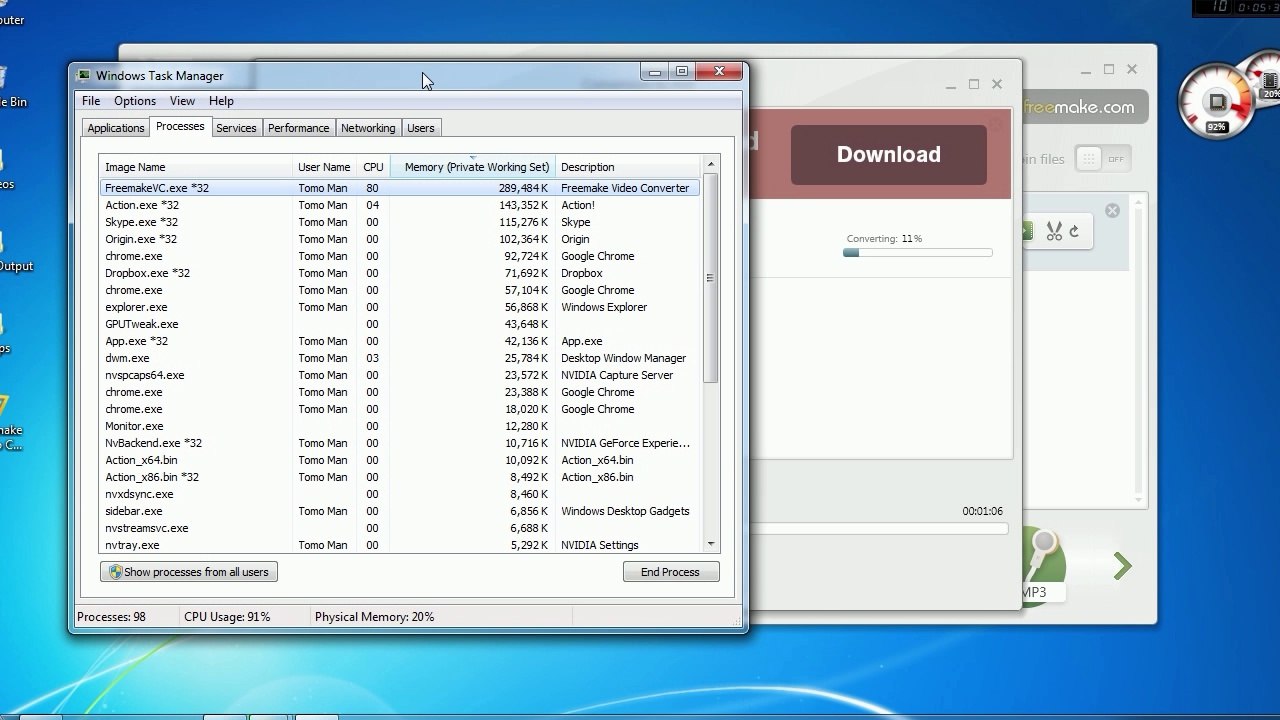
Task: Switch to the Users tab
Action: pyautogui.click(x=421, y=128)
